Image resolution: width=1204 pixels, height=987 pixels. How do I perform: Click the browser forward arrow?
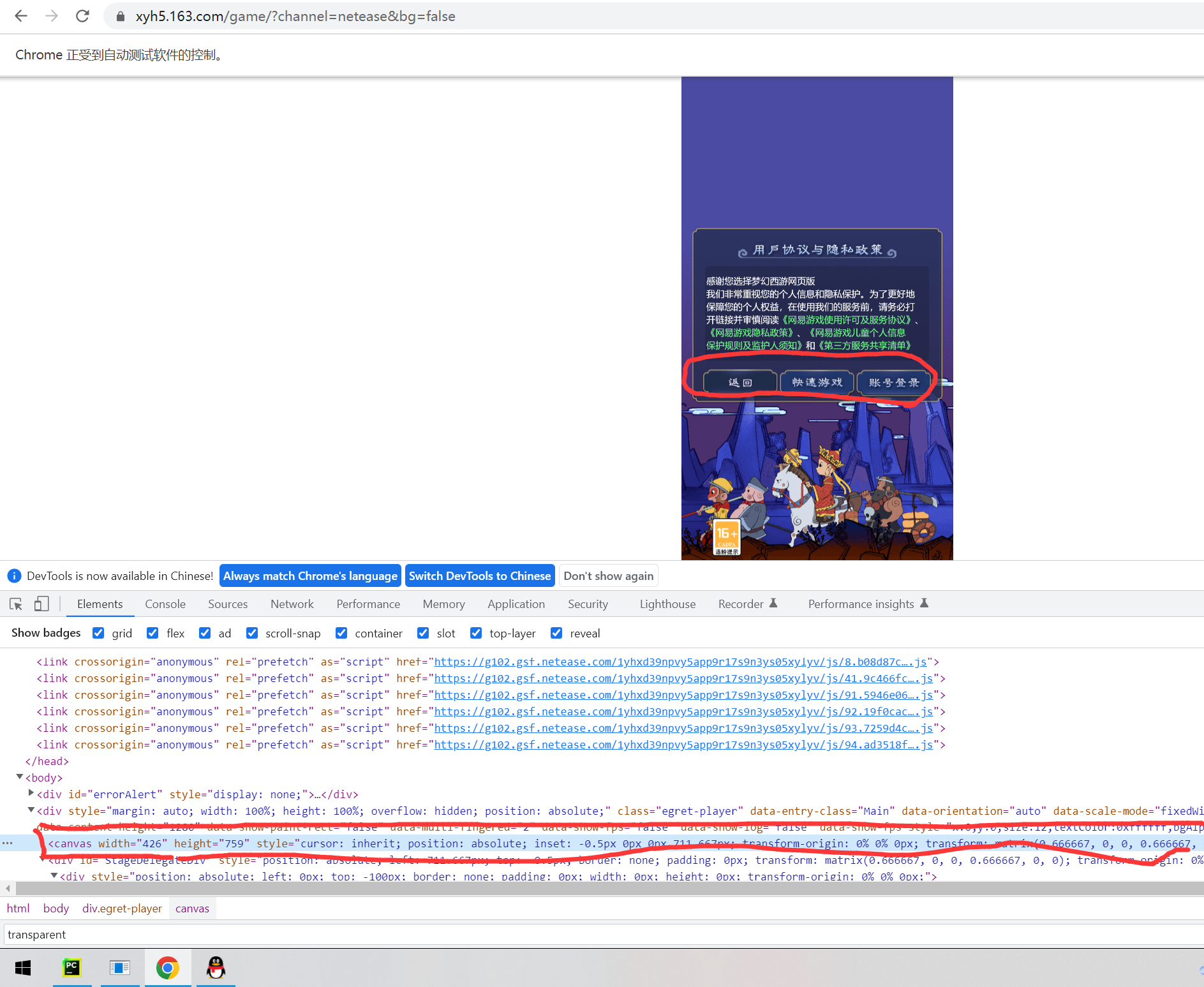tap(52, 16)
